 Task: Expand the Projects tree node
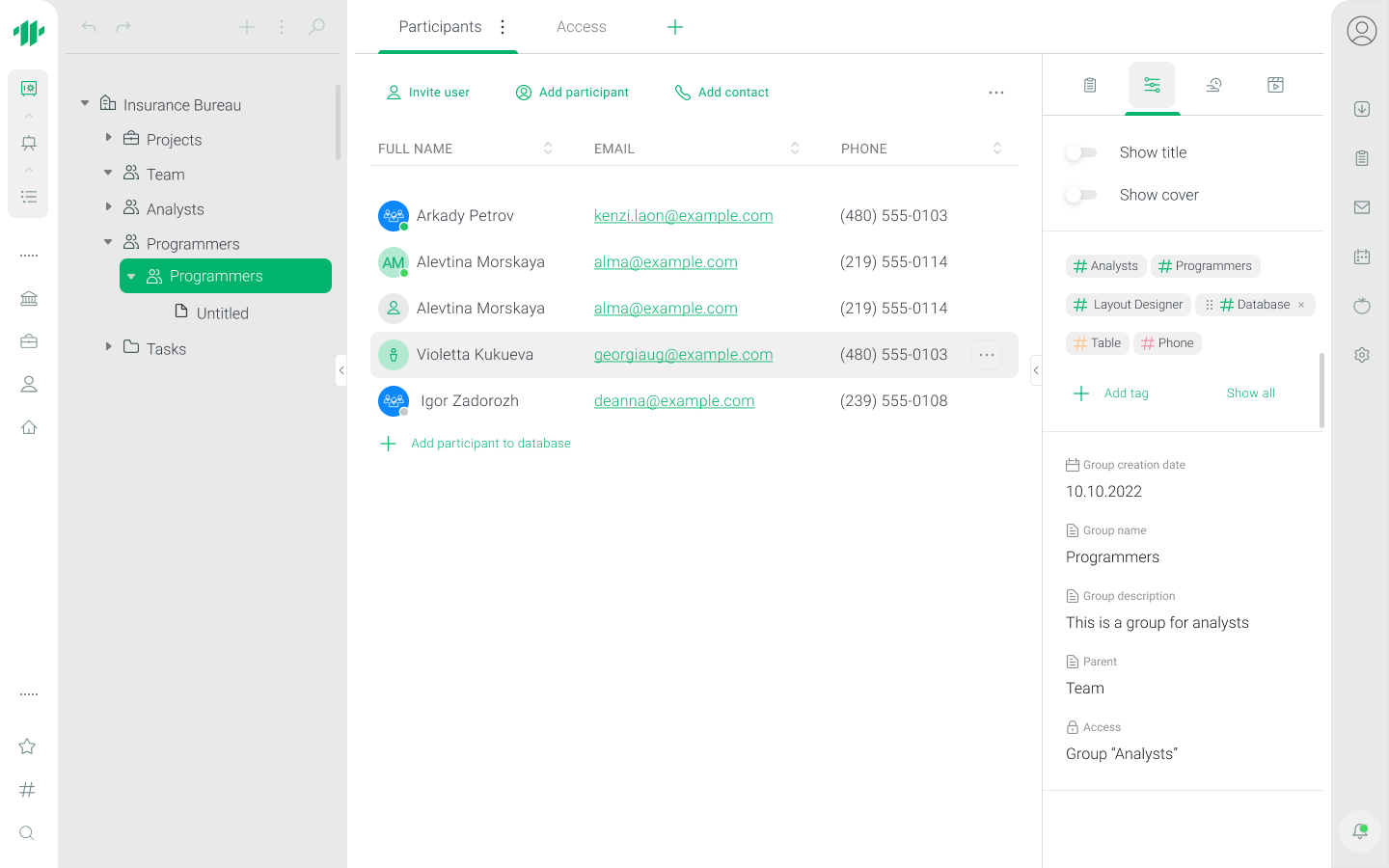(x=108, y=138)
